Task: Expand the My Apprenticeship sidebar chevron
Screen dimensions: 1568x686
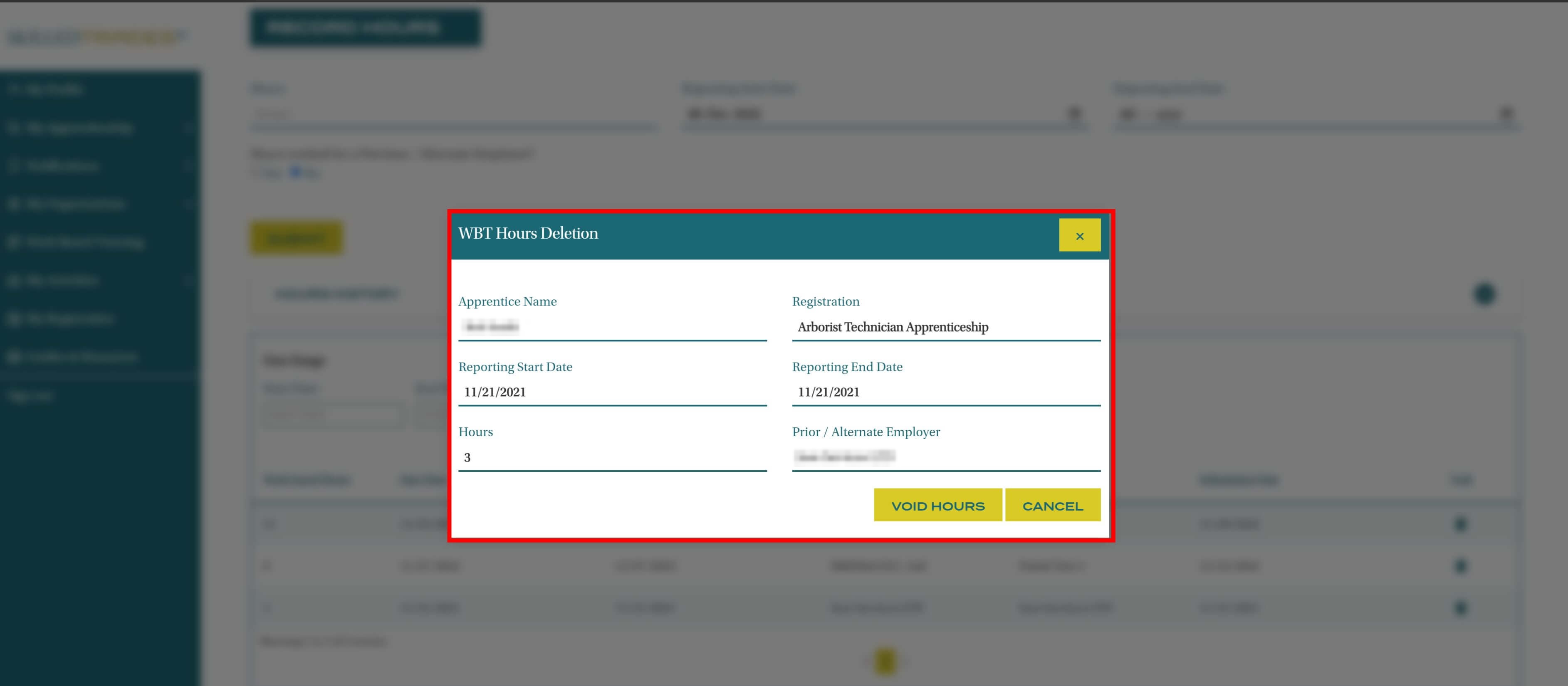Action: [x=189, y=128]
